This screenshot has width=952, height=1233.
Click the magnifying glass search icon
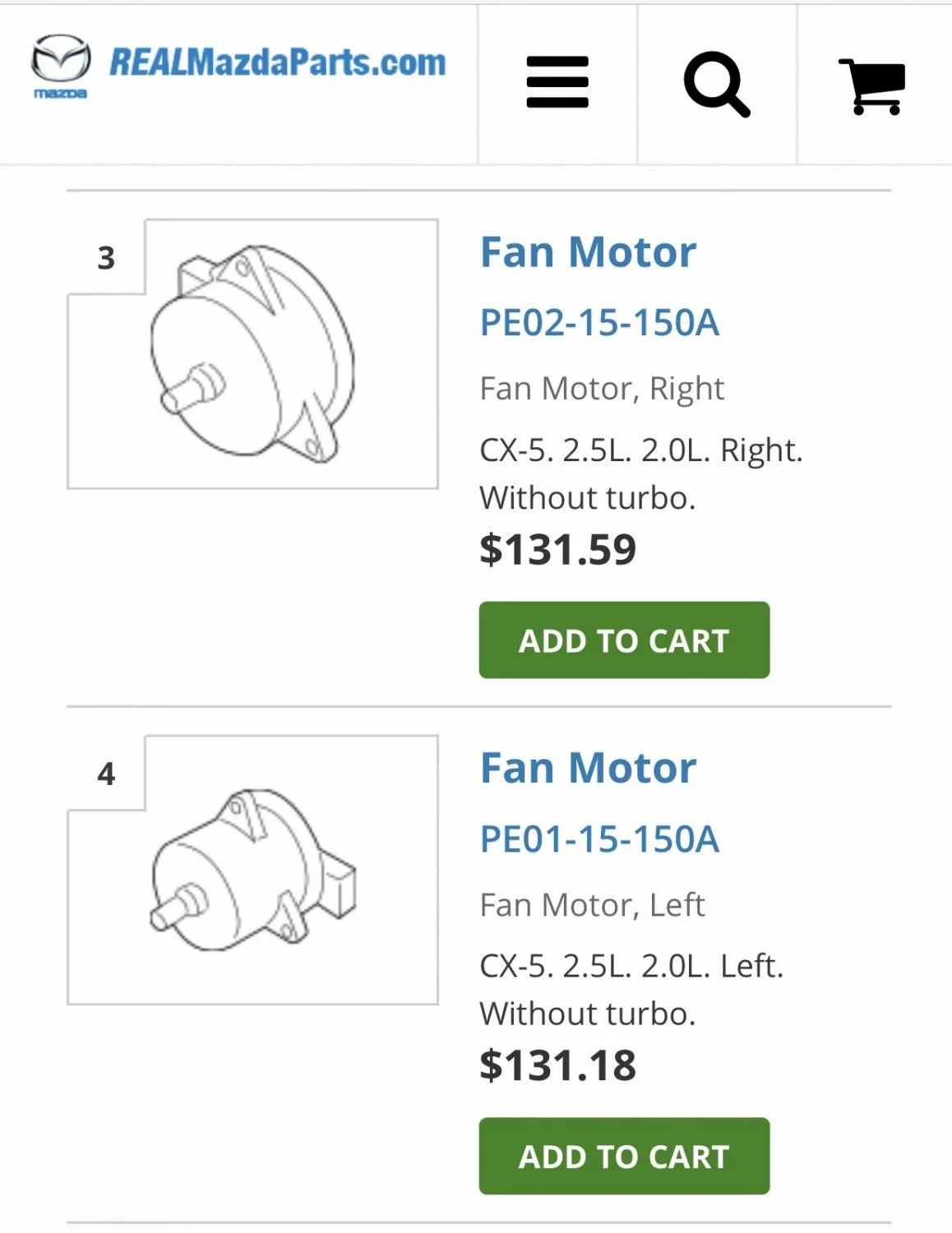point(716,84)
